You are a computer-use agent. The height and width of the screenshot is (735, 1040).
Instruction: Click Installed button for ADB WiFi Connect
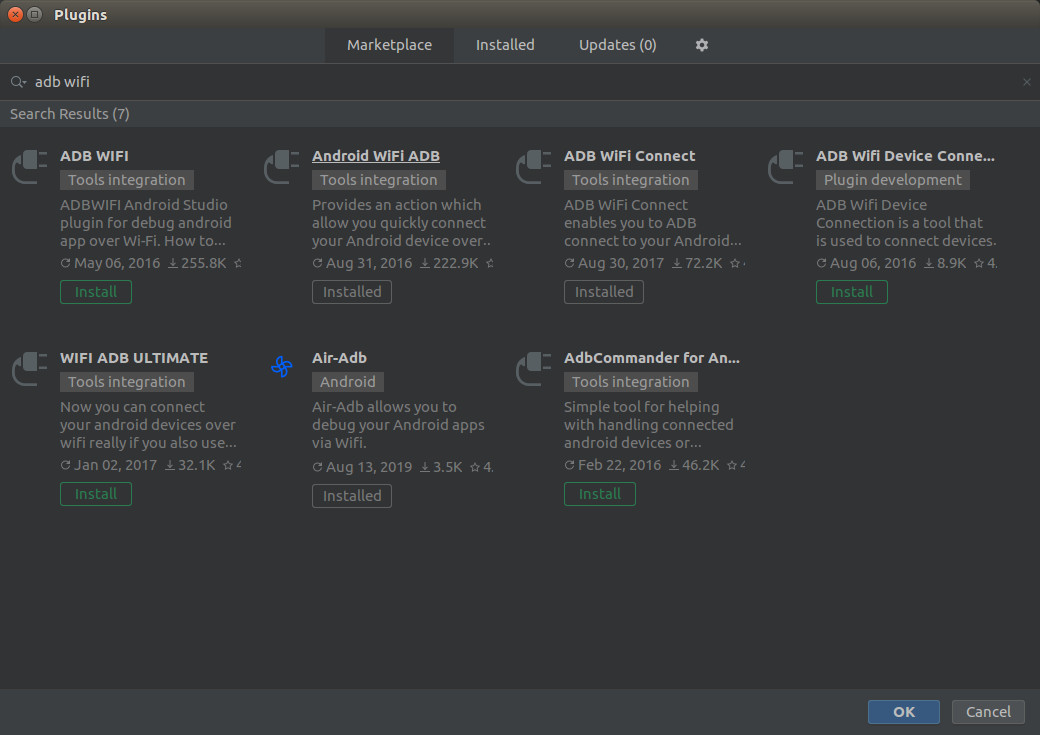pos(604,292)
